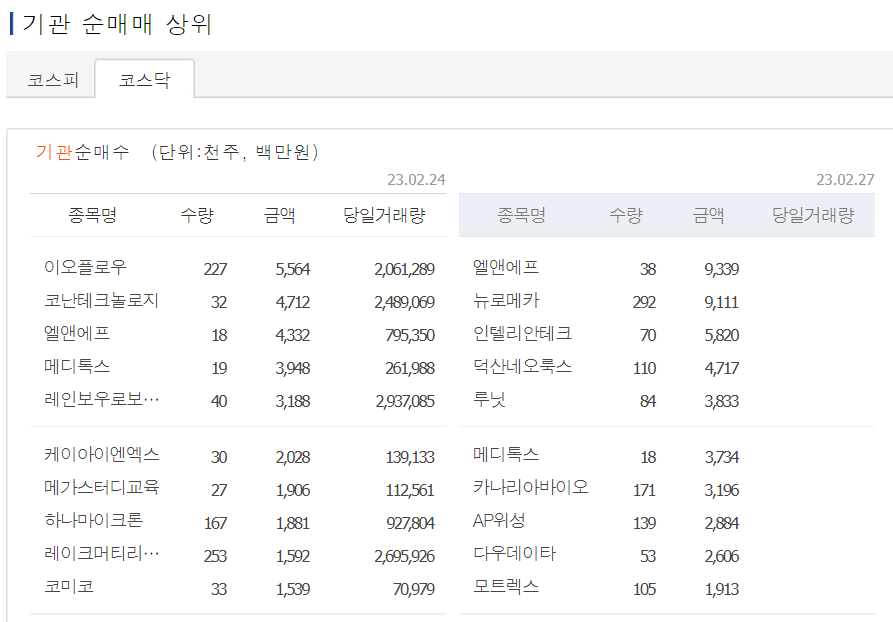Select the 코스닥 tab
The image size is (893, 622).
tap(144, 79)
